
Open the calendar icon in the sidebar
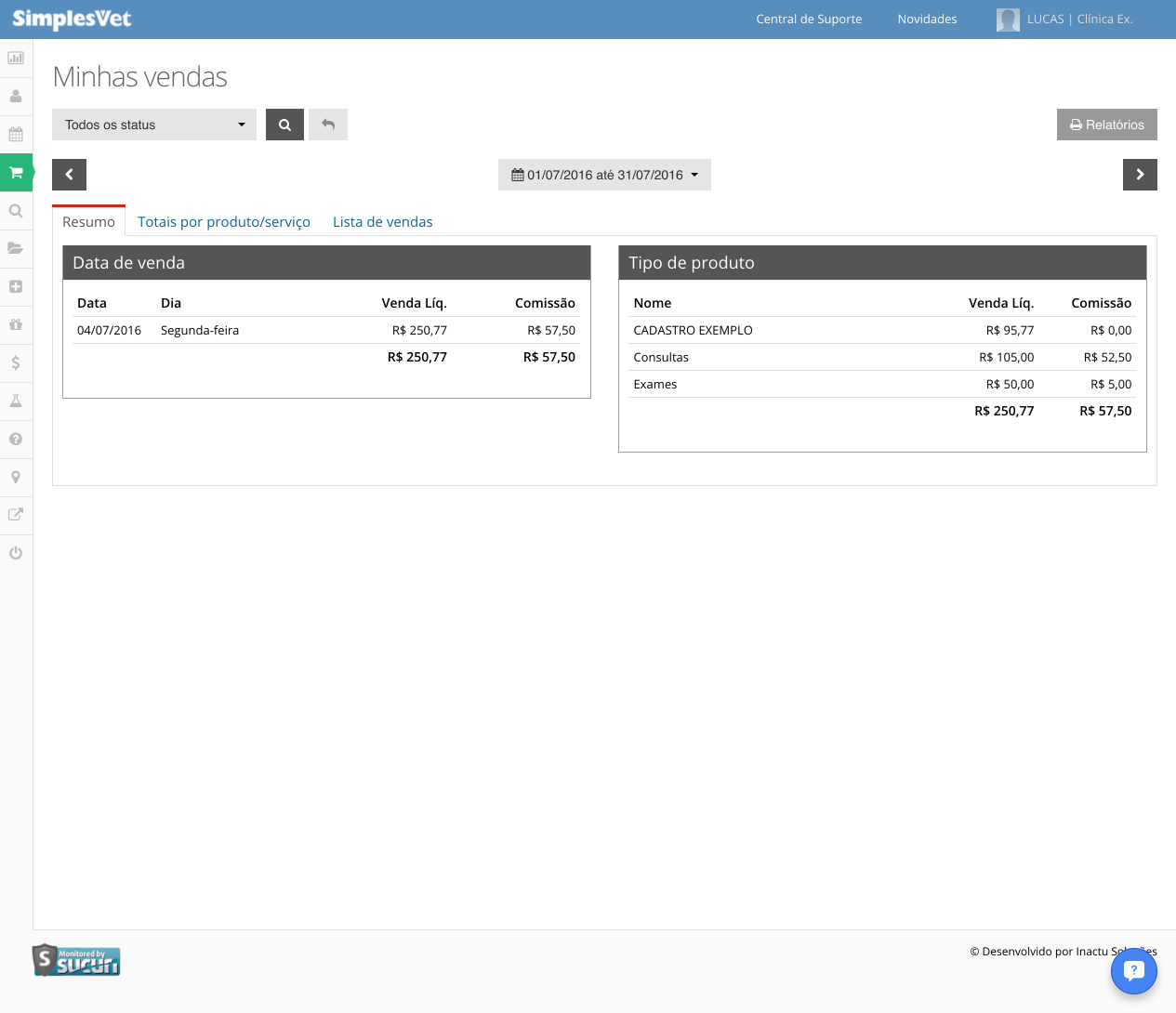point(16,134)
